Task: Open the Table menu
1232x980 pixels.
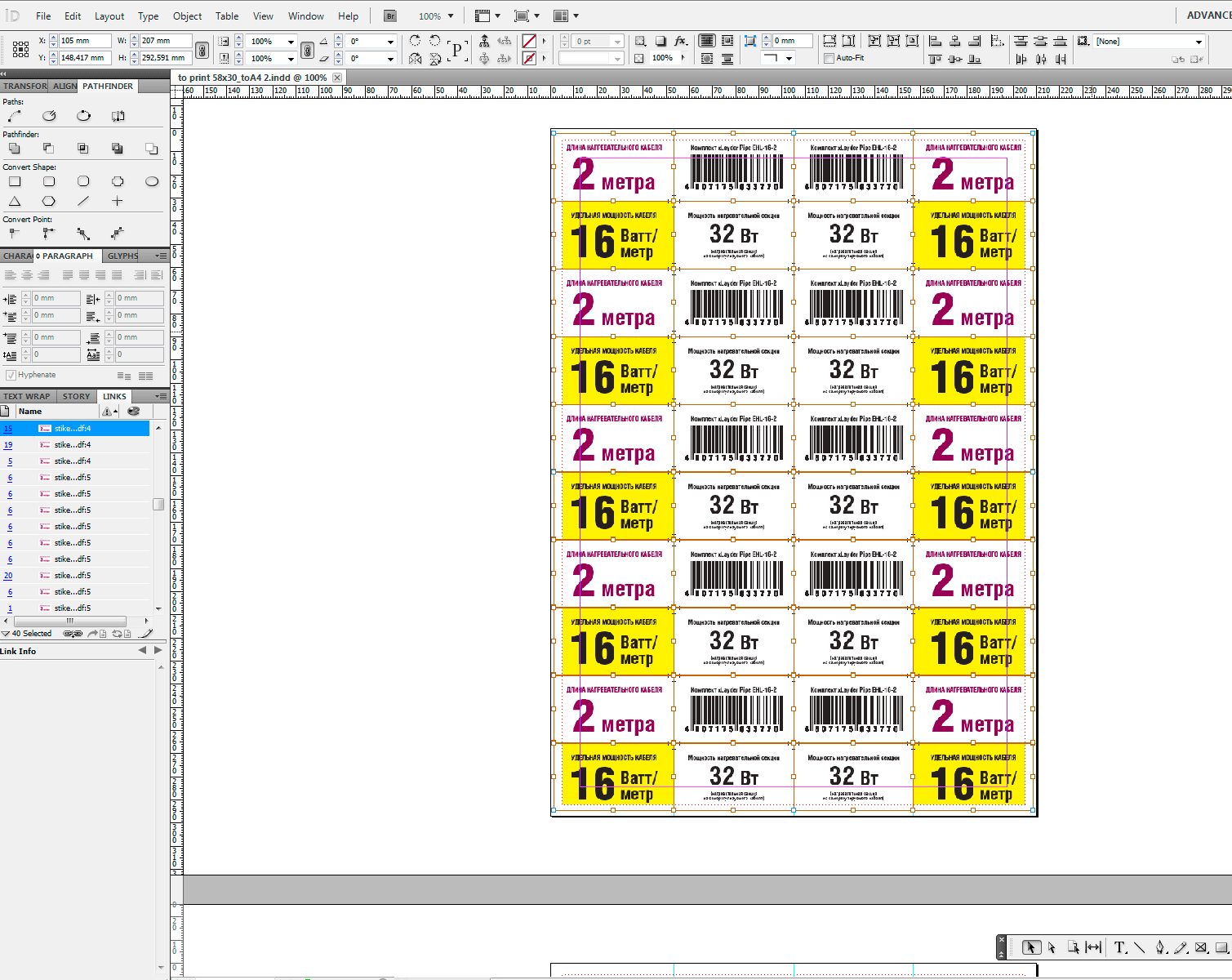Action: pos(227,16)
